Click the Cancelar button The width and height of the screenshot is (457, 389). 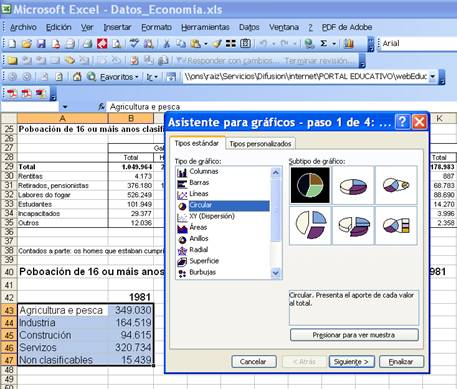253,362
